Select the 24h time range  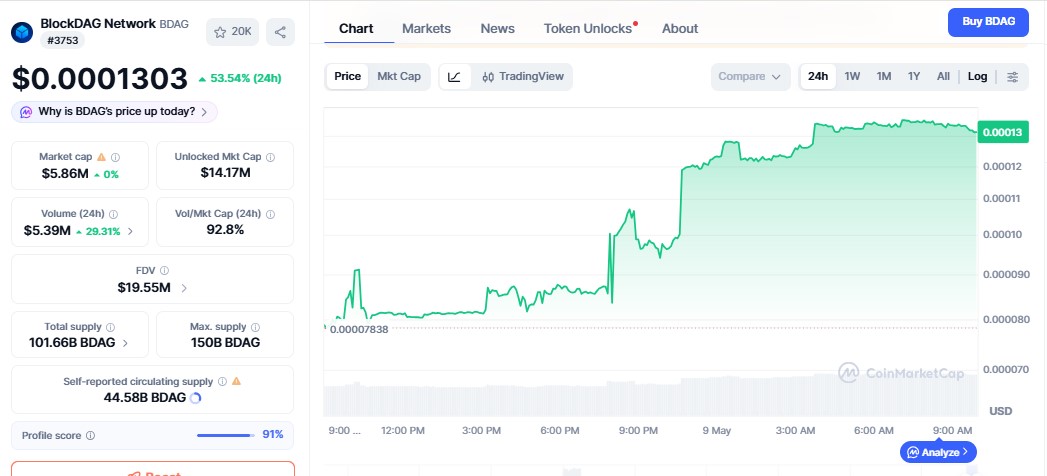point(818,76)
